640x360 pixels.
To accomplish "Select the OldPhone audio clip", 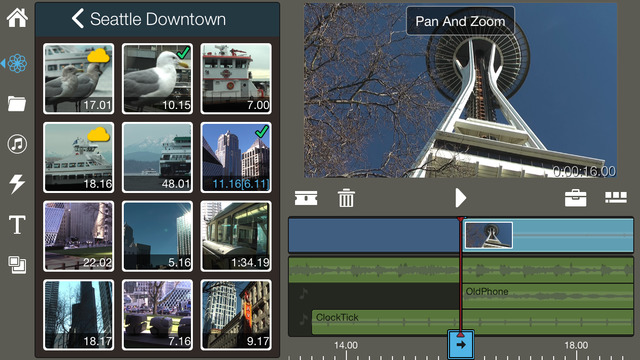I will click(x=547, y=296).
